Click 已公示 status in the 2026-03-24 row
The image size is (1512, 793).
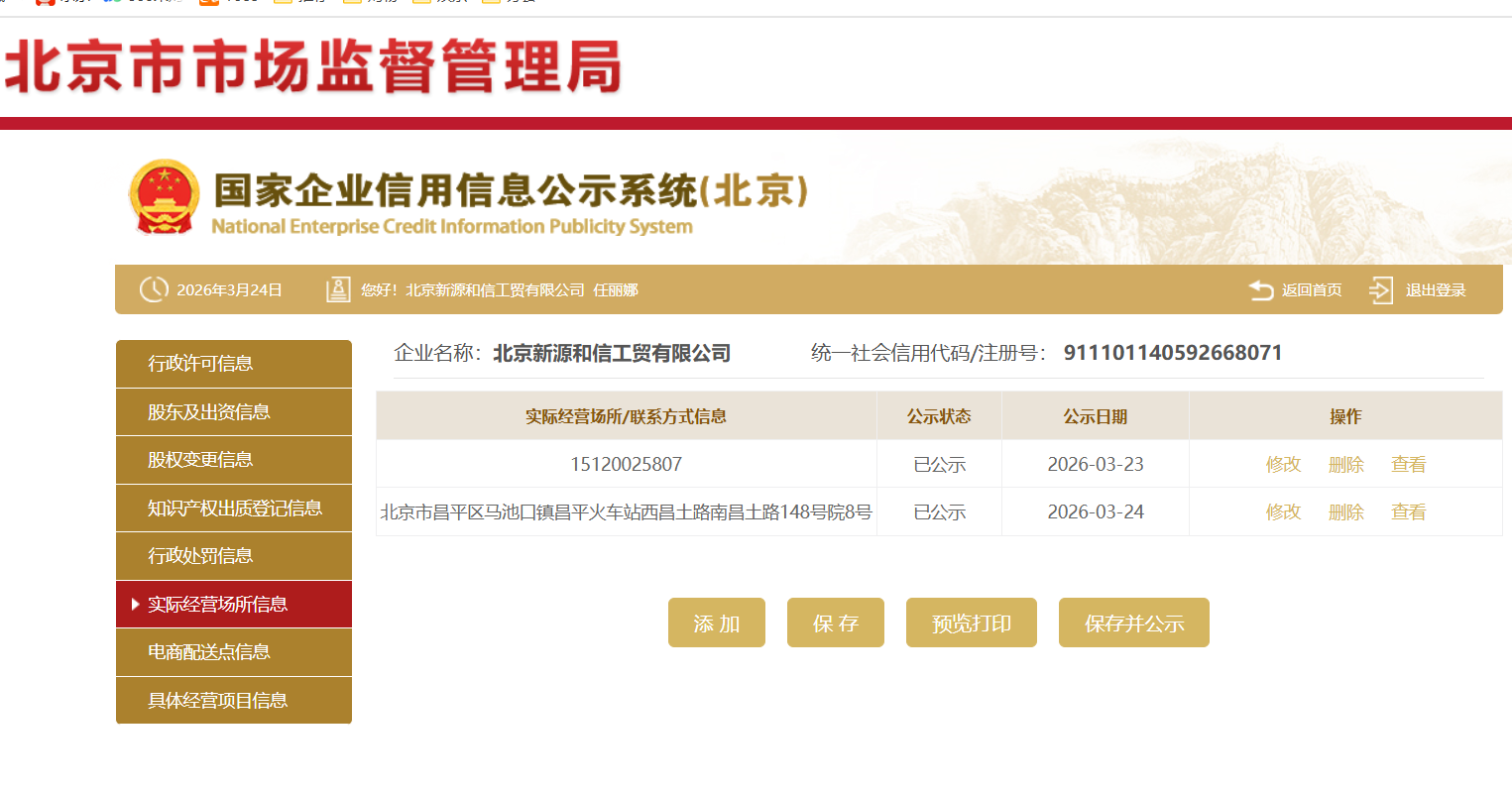point(939,511)
